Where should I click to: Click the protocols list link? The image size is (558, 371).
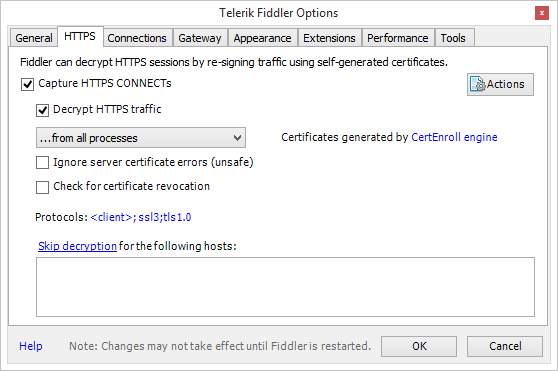(x=141, y=217)
